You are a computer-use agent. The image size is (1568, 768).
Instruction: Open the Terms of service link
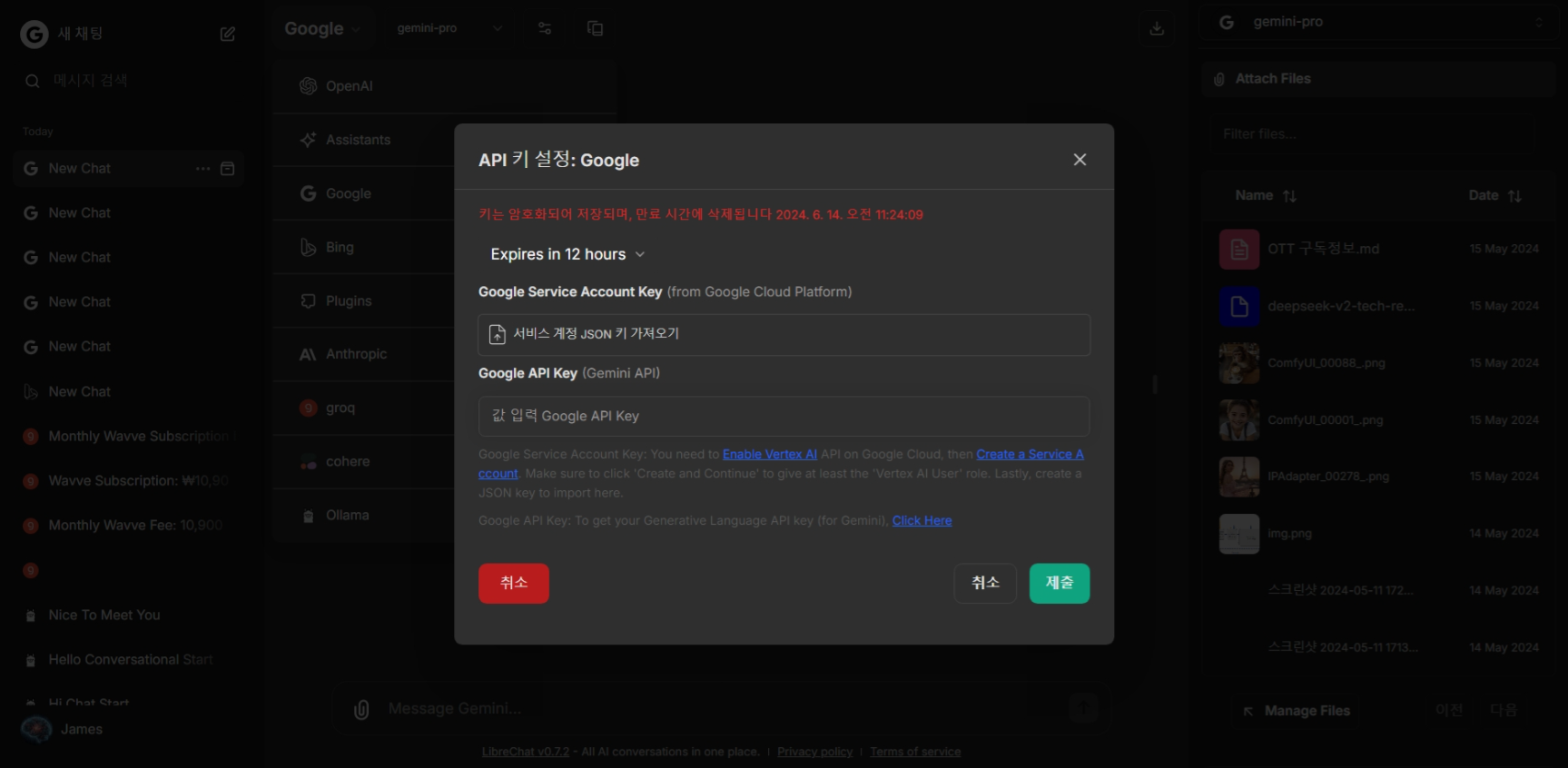[915, 752]
